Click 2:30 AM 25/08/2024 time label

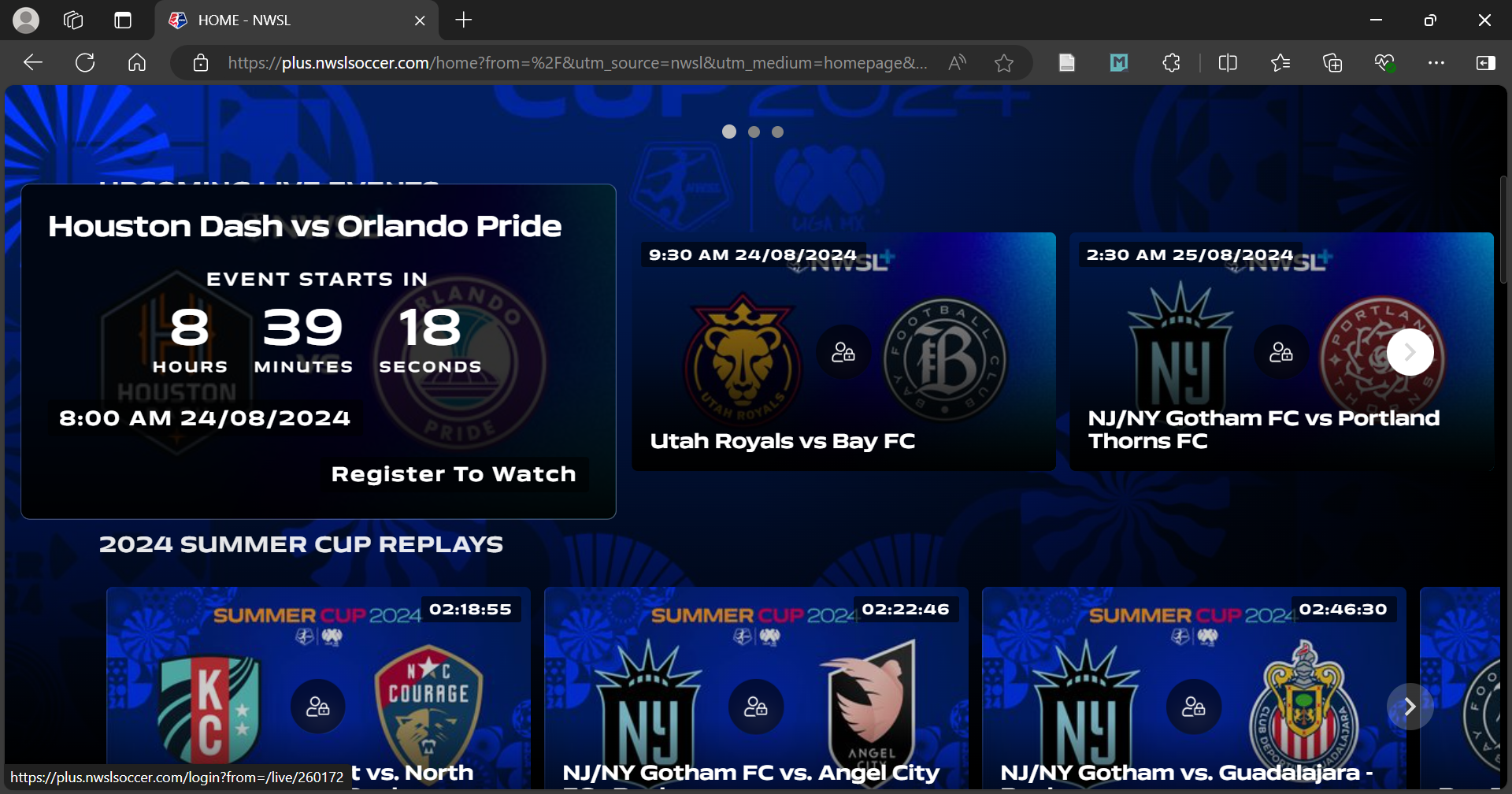click(1190, 254)
